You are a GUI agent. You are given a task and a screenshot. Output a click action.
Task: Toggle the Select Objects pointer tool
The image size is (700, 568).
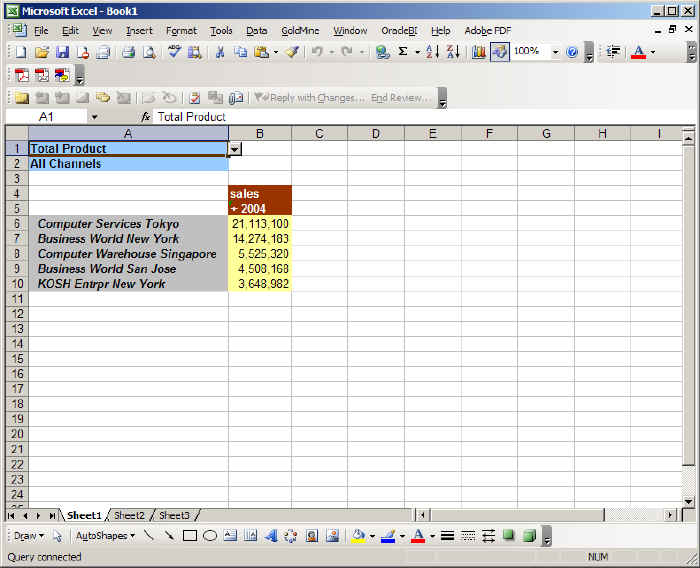tap(57, 535)
